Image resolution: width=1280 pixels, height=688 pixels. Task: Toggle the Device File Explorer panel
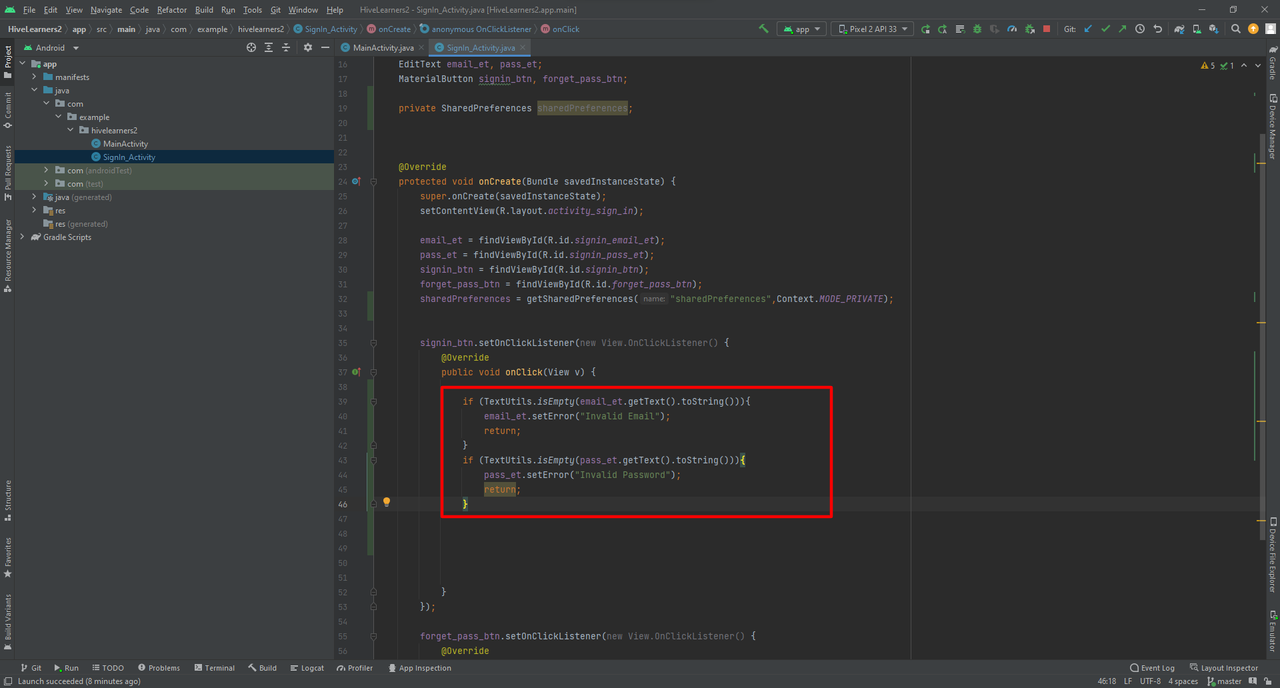[1272, 555]
